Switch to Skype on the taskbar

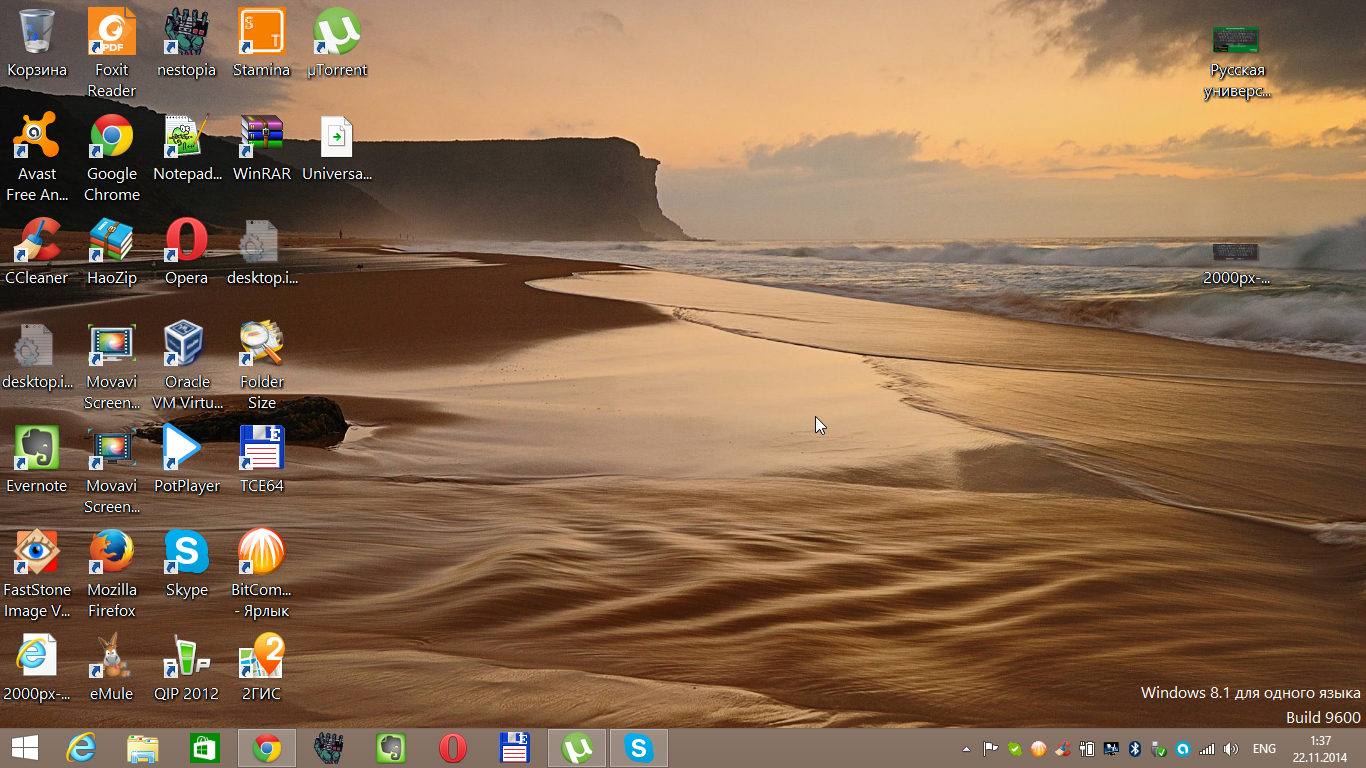coord(639,748)
